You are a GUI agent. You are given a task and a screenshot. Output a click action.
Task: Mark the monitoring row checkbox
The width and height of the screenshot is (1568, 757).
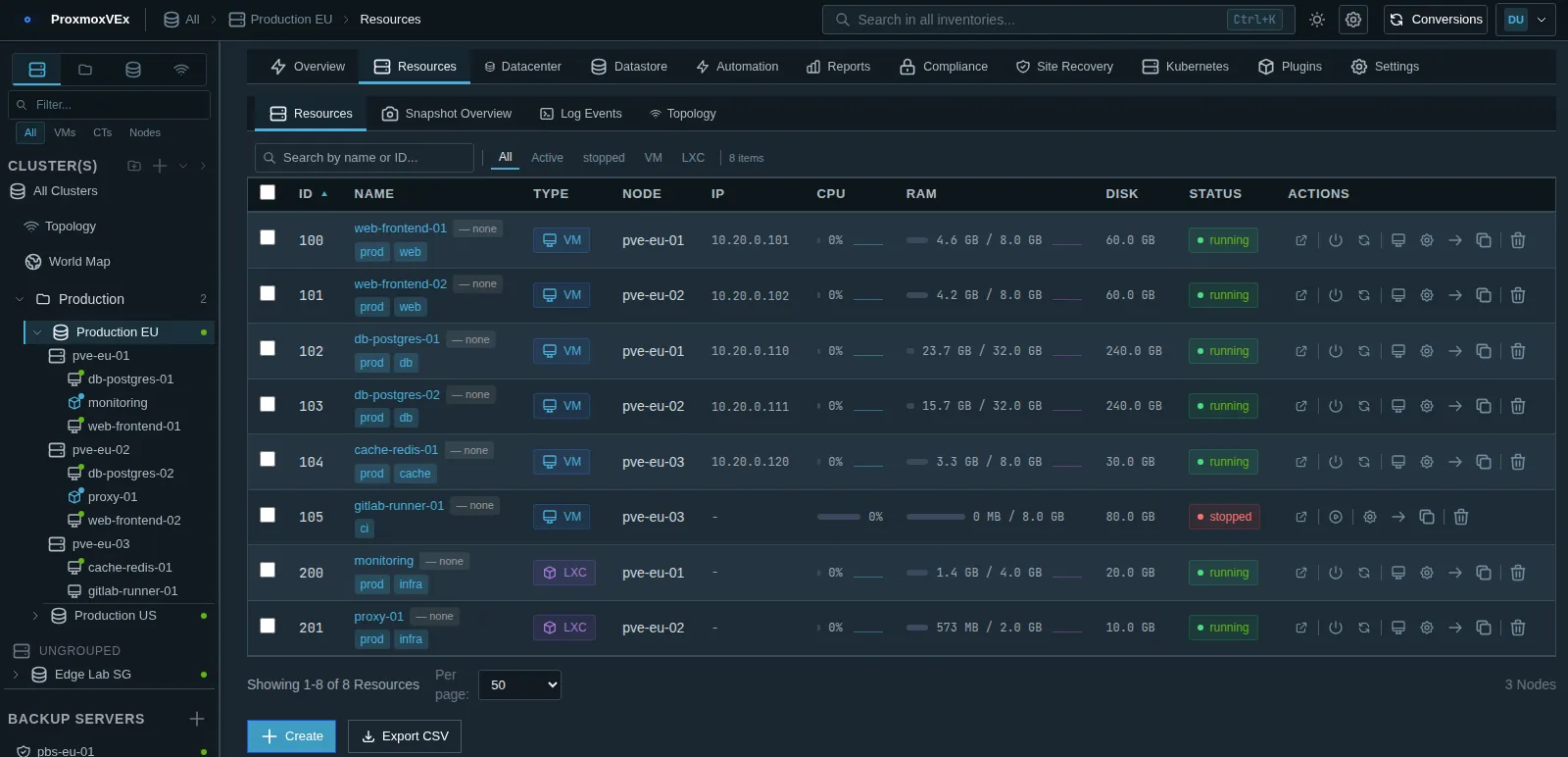pyautogui.click(x=268, y=570)
